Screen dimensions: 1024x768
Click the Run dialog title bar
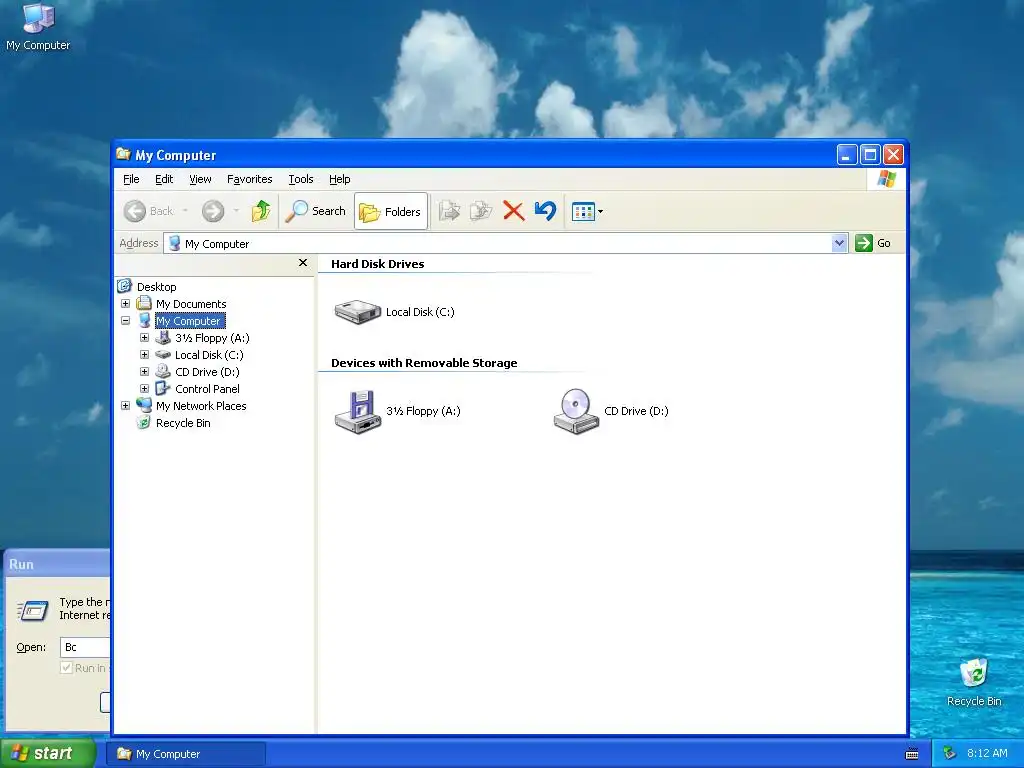(57, 564)
